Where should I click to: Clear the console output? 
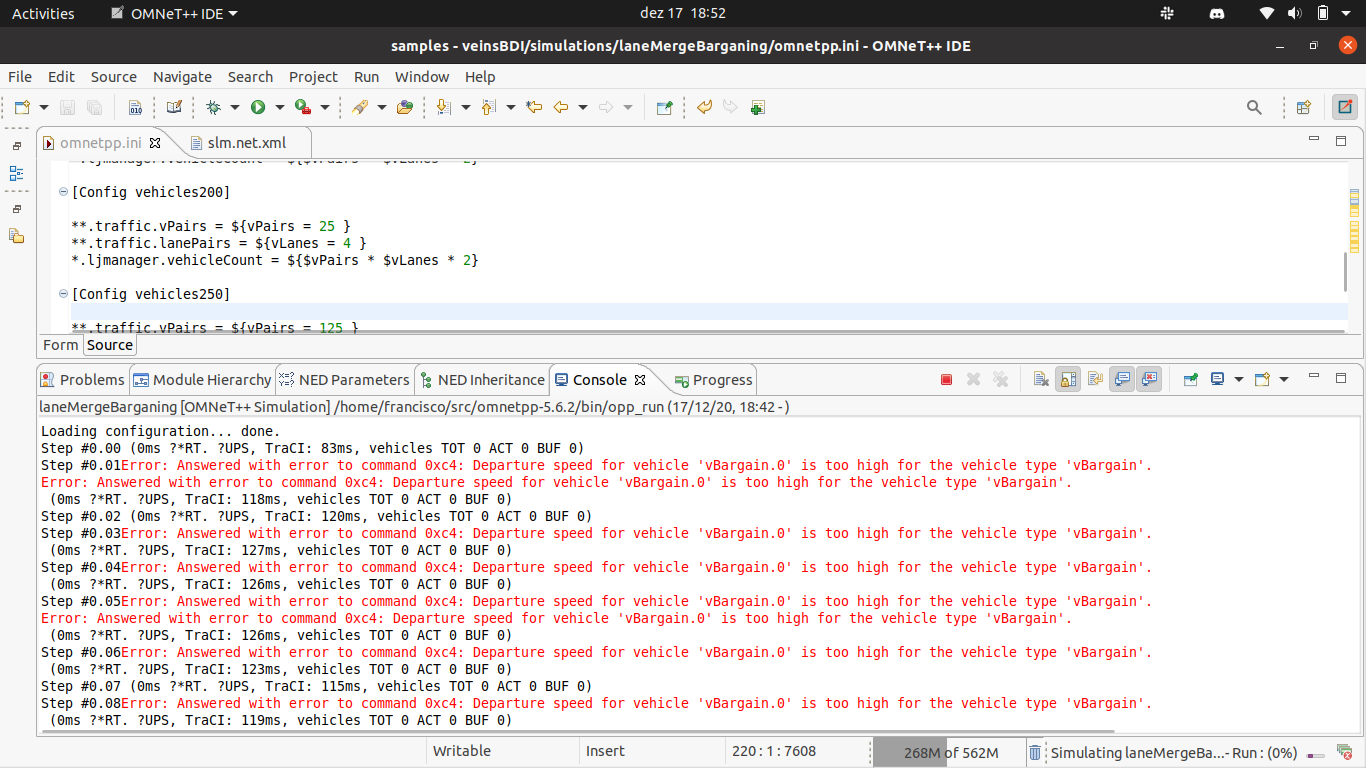(1041, 380)
